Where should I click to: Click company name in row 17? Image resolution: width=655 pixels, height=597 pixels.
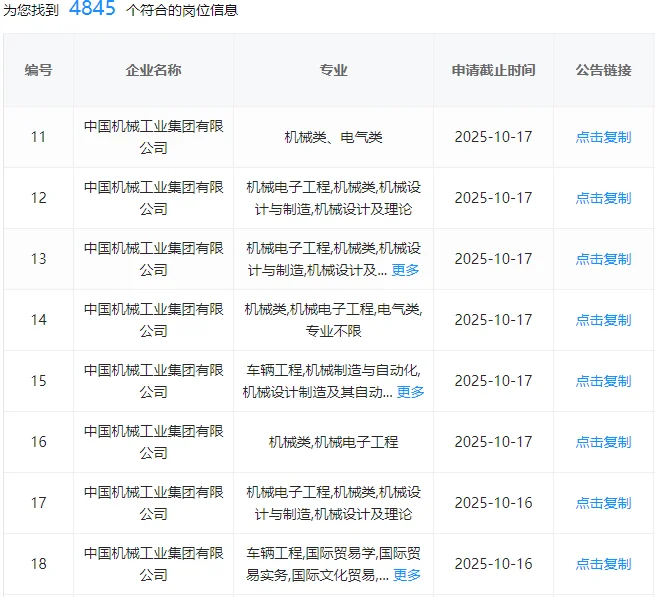click(x=154, y=503)
